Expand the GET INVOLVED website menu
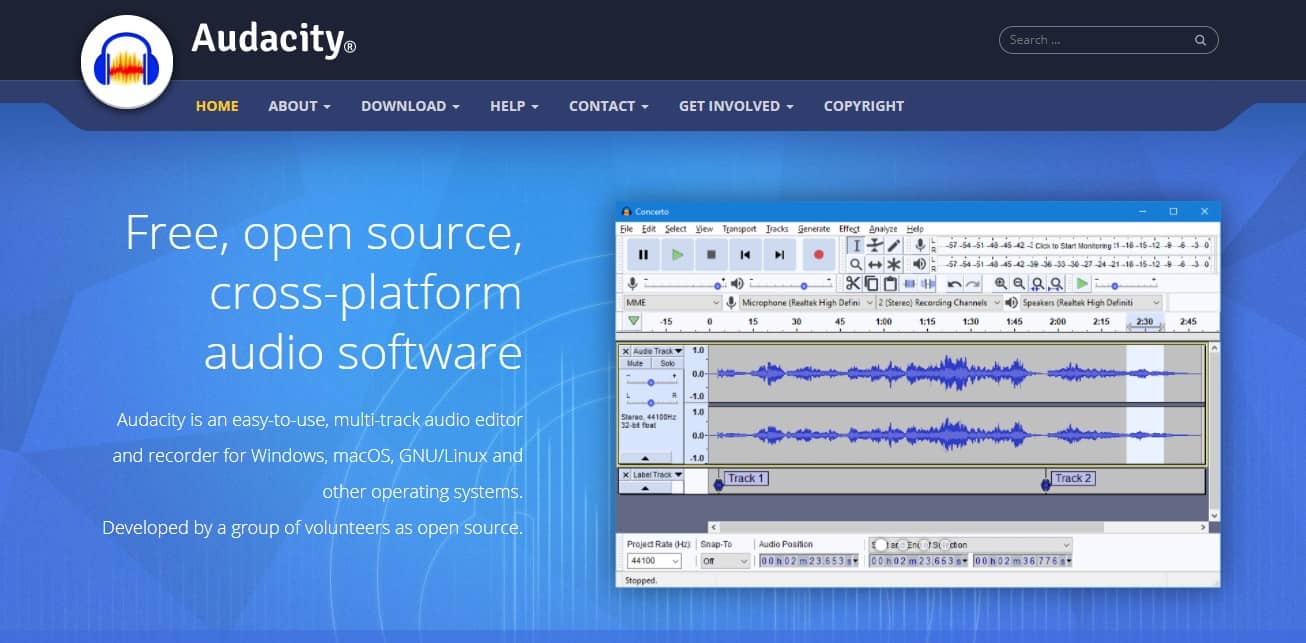Image resolution: width=1306 pixels, height=643 pixels. (x=736, y=106)
